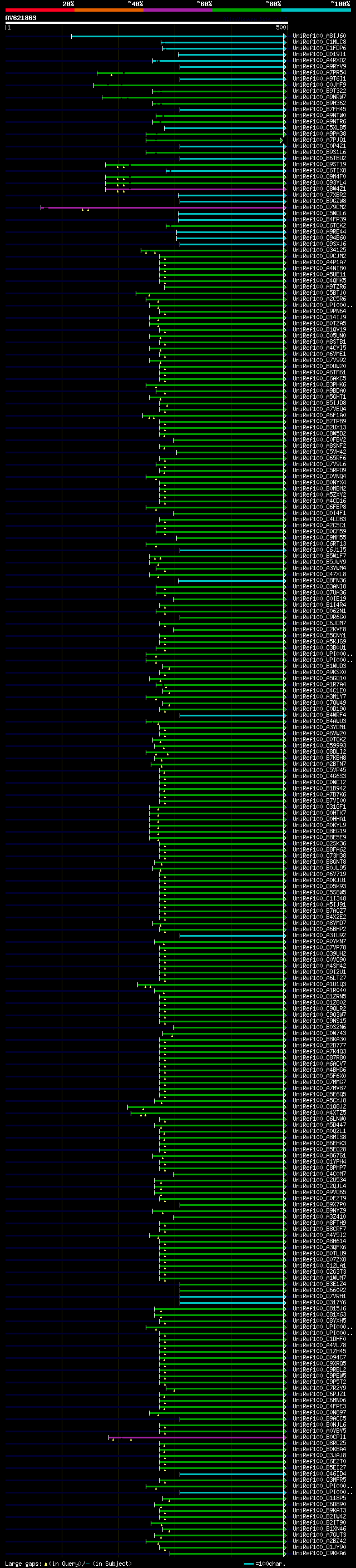Screen dimensions: 356x1568
Task: Open hit UniRef100_Q3MFR5
Action: click(x=319, y=1479)
